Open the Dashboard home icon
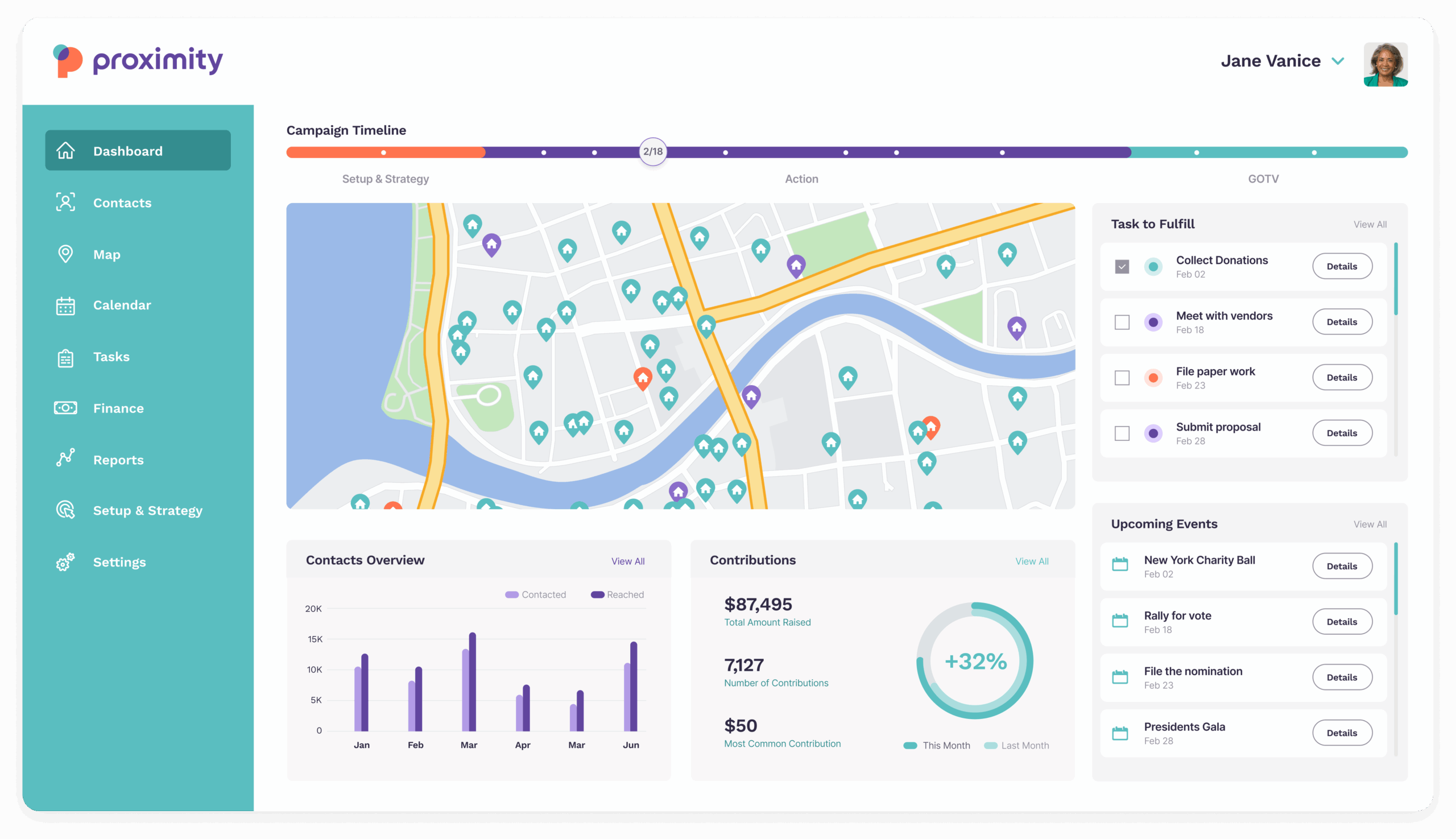This screenshot has width=1456, height=839. [65, 150]
